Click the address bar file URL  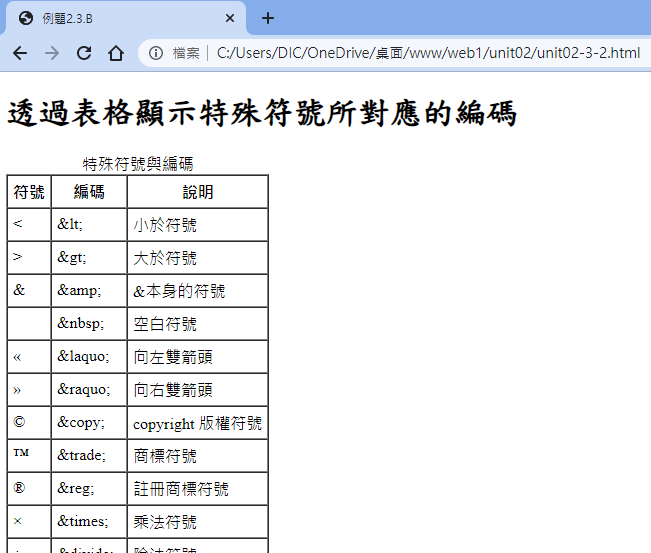point(428,53)
